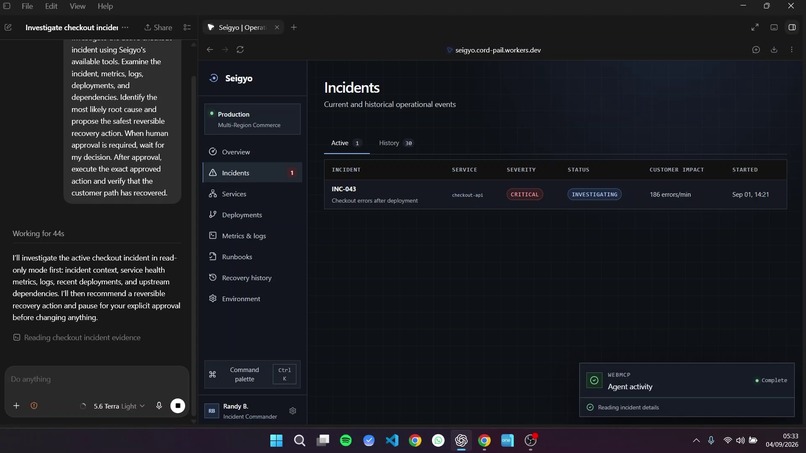Image resolution: width=806 pixels, height=453 pixels.
Task: Open Spotify from taskbar
Action: [345, 440]
